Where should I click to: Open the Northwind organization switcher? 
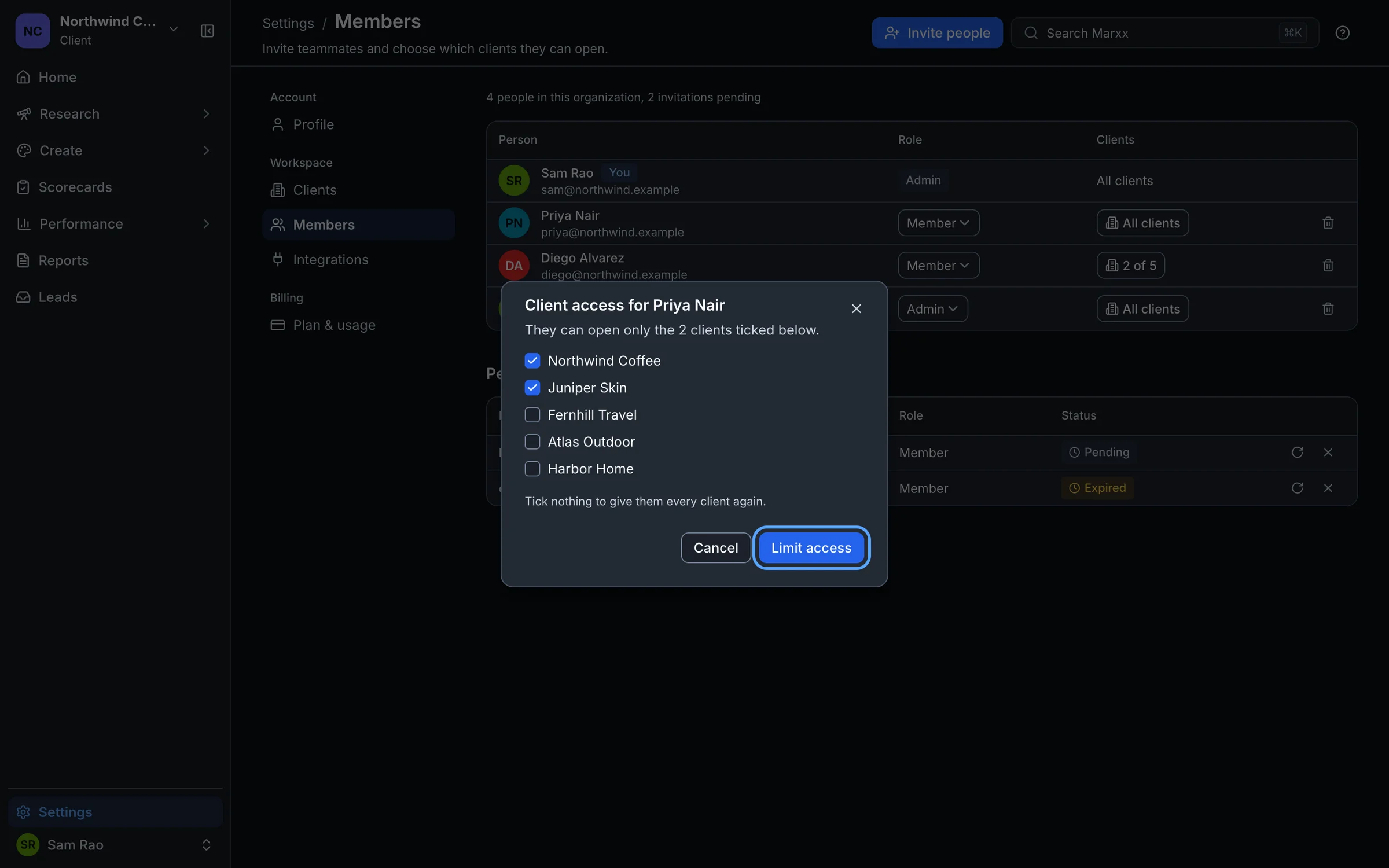click(98, 31)
